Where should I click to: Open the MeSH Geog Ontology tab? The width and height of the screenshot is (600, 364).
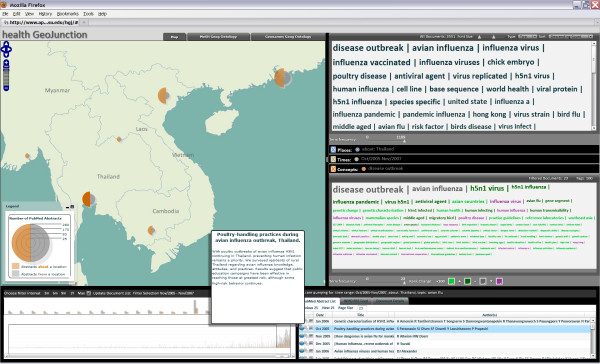pos(218,37)
